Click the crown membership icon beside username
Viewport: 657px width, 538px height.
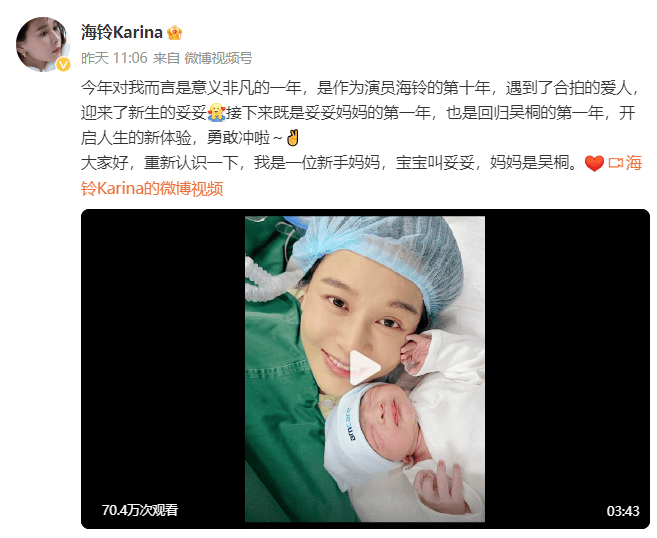pyautogui.click(x=174, y=33)
